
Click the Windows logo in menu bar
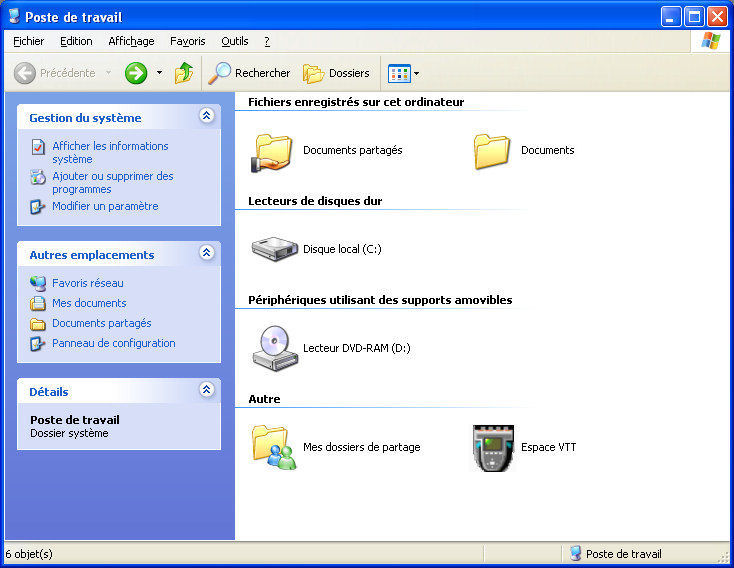point(711,41)
